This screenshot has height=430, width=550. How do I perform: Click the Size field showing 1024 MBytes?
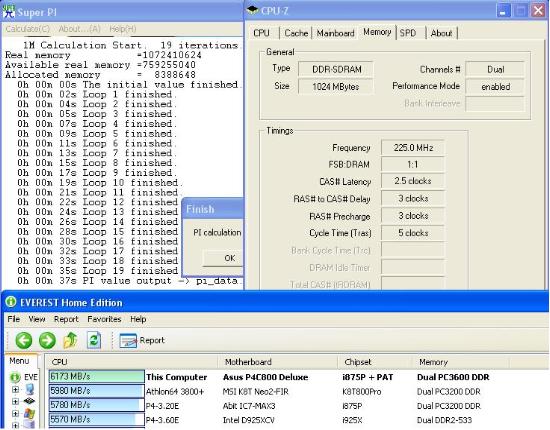(x=336, y=86)
